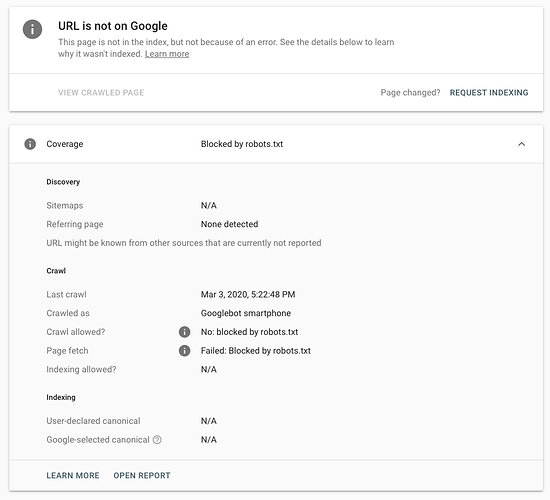Click the N/A value for Google-selected canonical
This screenshot has width=550, height=500.
209,440
